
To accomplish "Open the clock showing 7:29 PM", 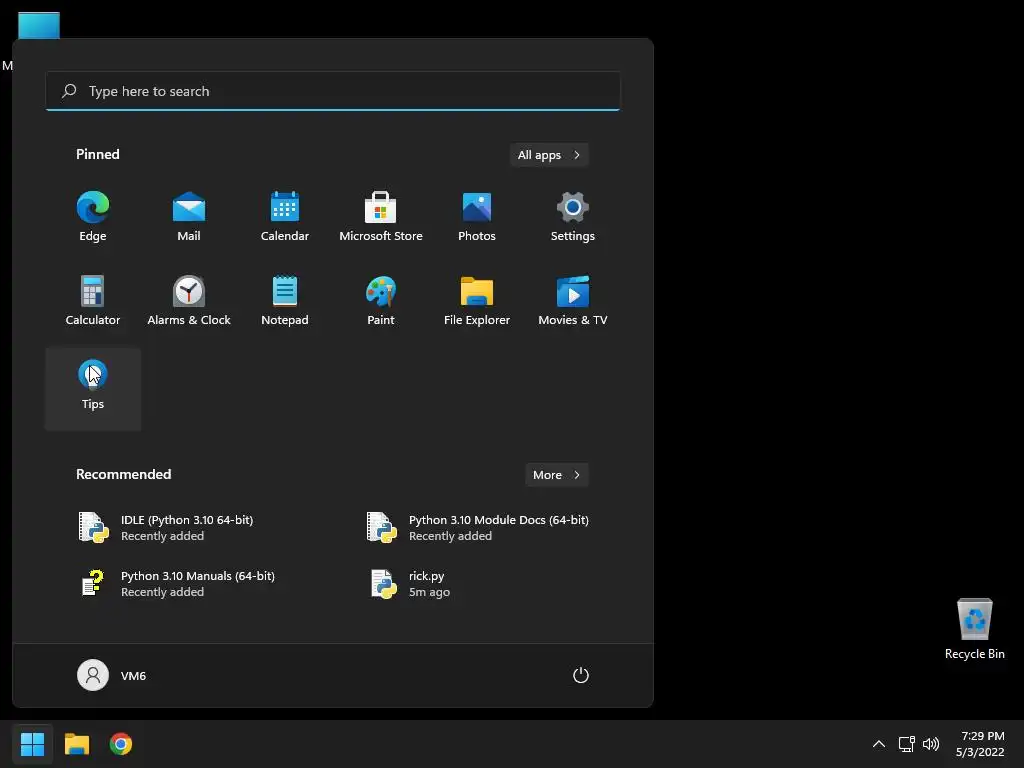I will click(980, 744).
